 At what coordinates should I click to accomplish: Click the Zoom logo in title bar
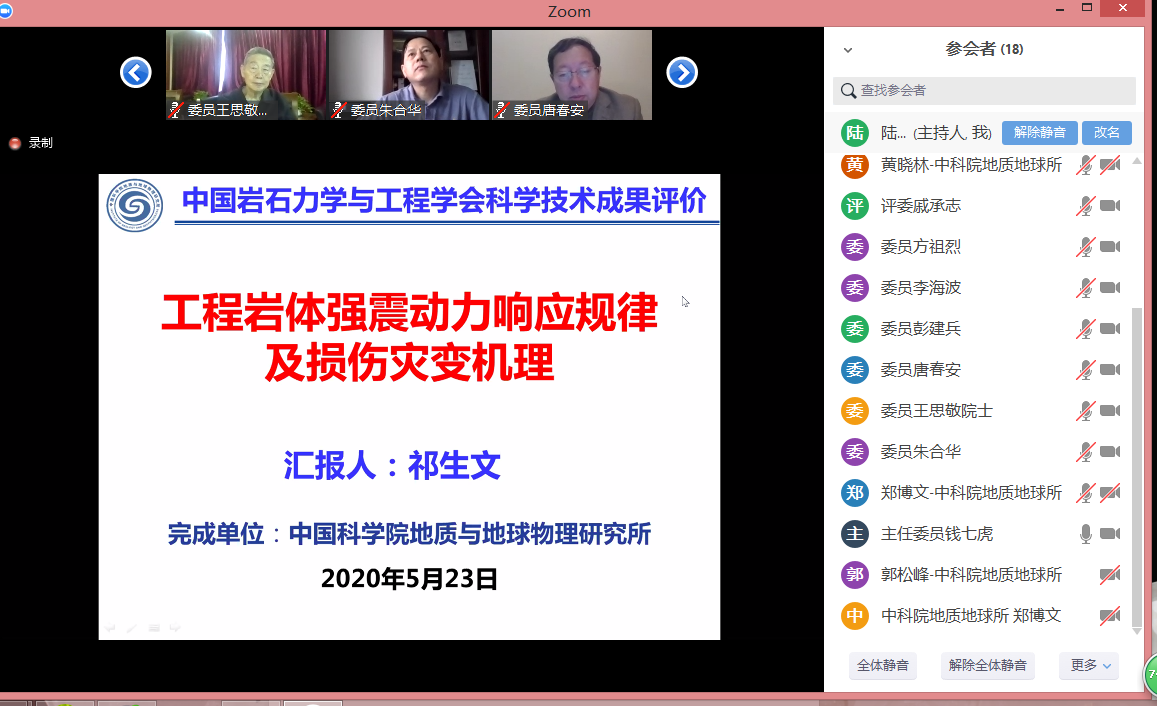5,11
